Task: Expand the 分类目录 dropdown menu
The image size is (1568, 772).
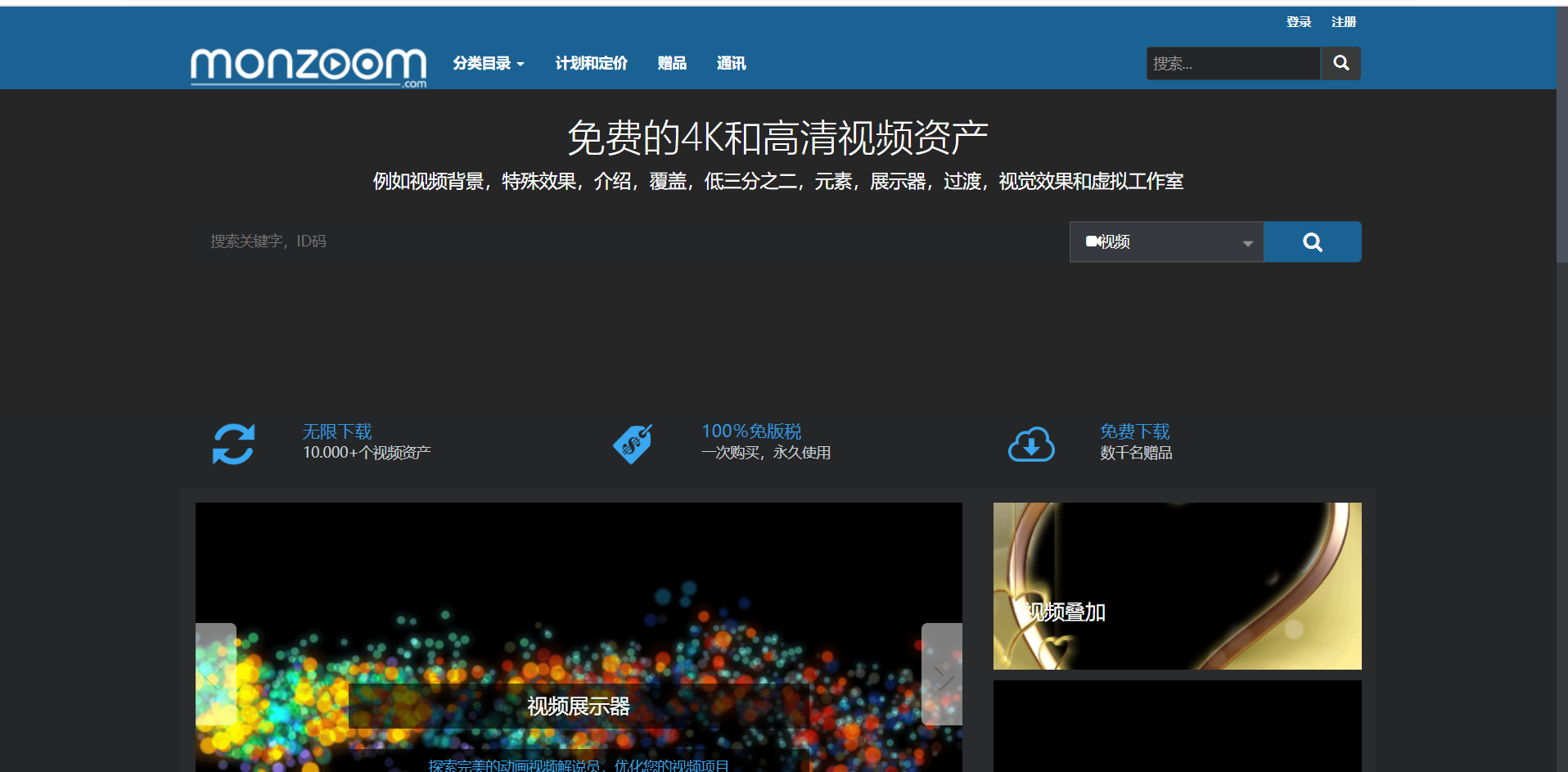Action: click(488, 63)
